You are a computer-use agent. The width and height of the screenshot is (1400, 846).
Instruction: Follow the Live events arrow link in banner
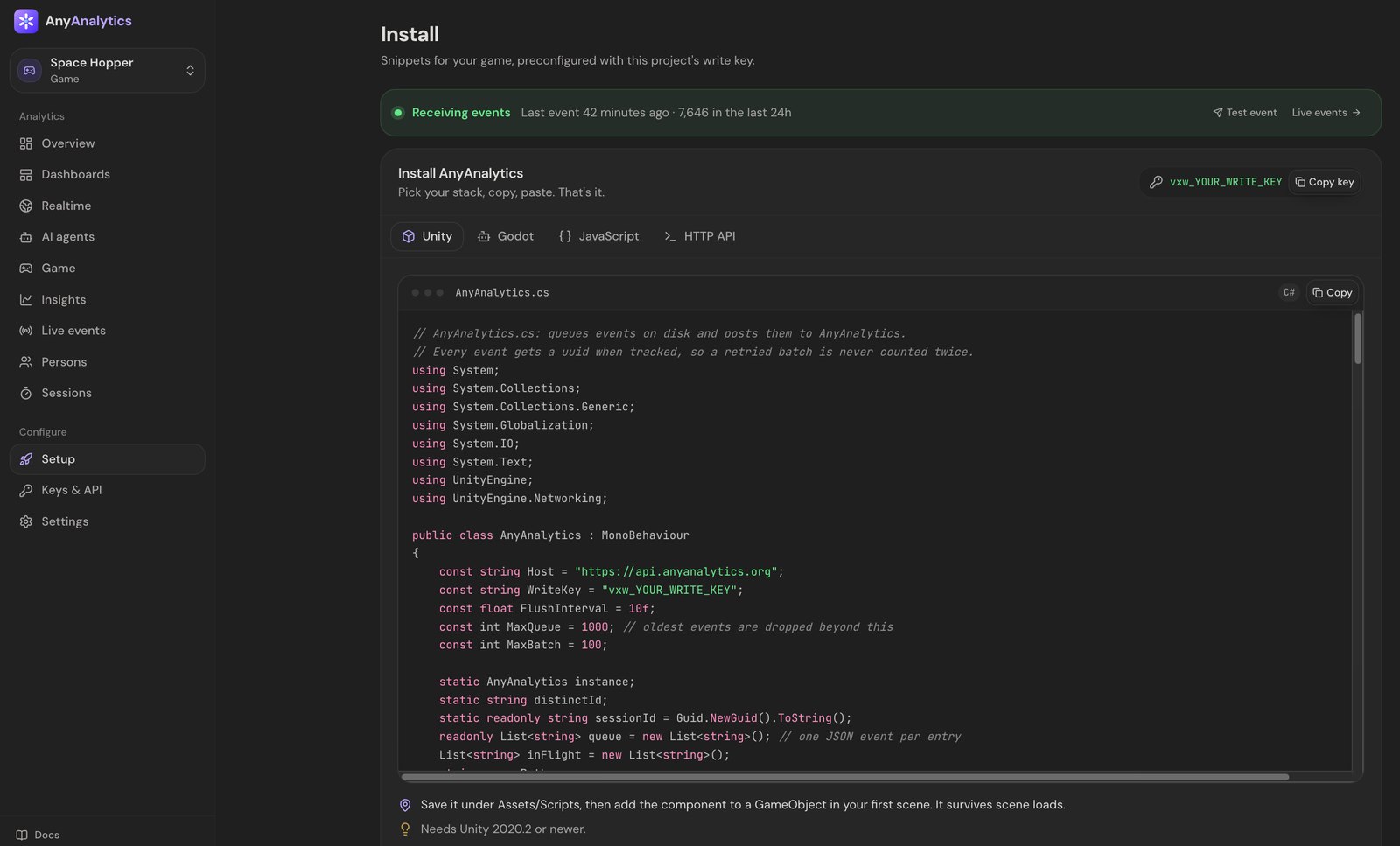tap(1326, 113)
